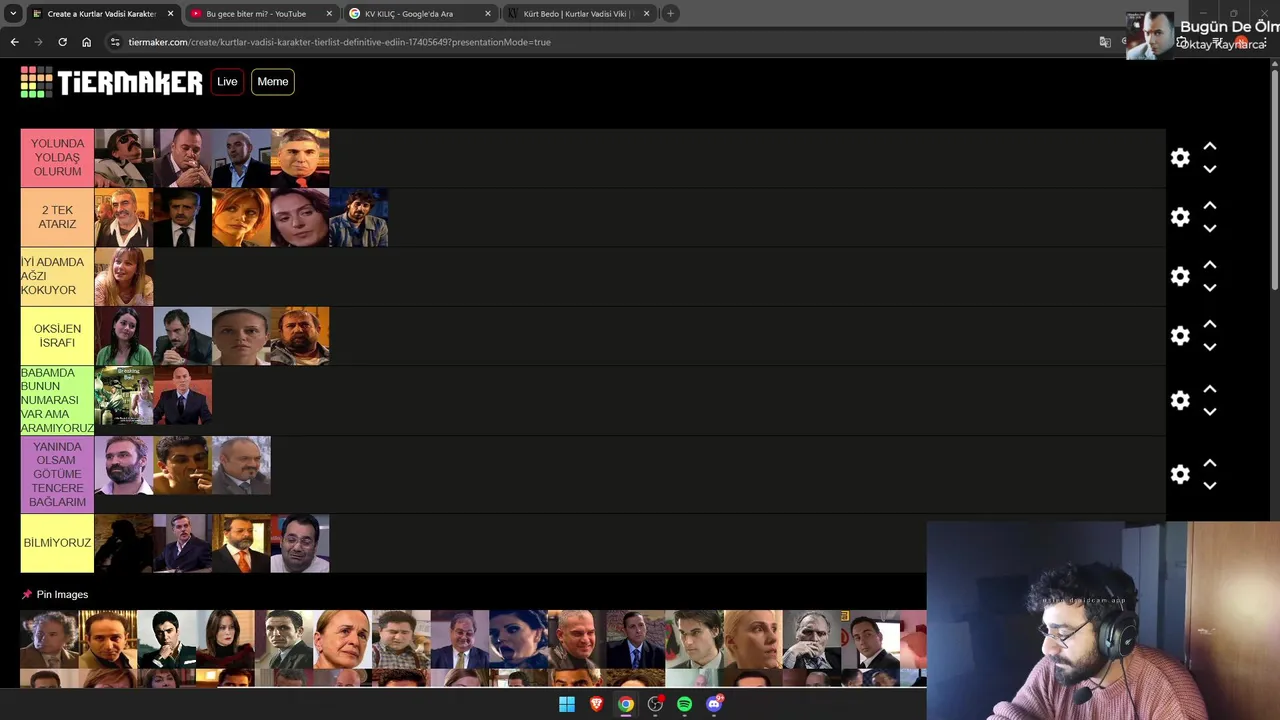The width and height of the screenshot is (1280, 720).
Task: Move YOLUNDA YOLDAŞ OLURUM tier down with arrow
Action: click(x=1209, y=169)
